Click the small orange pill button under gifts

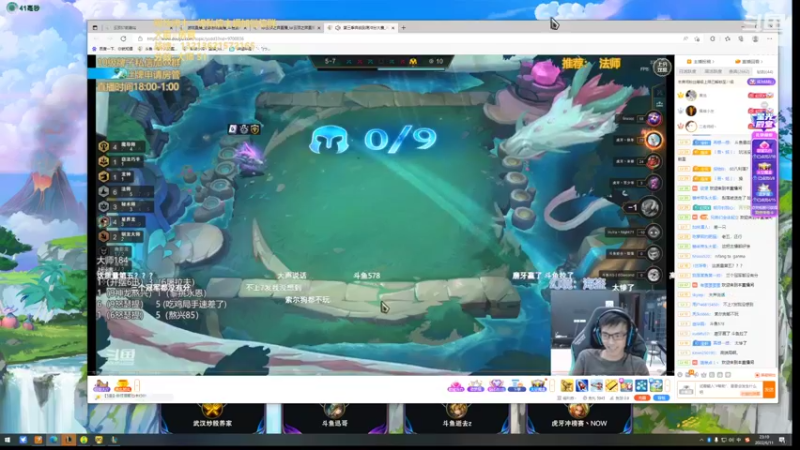pyautogui.click(x=642, y=397)
